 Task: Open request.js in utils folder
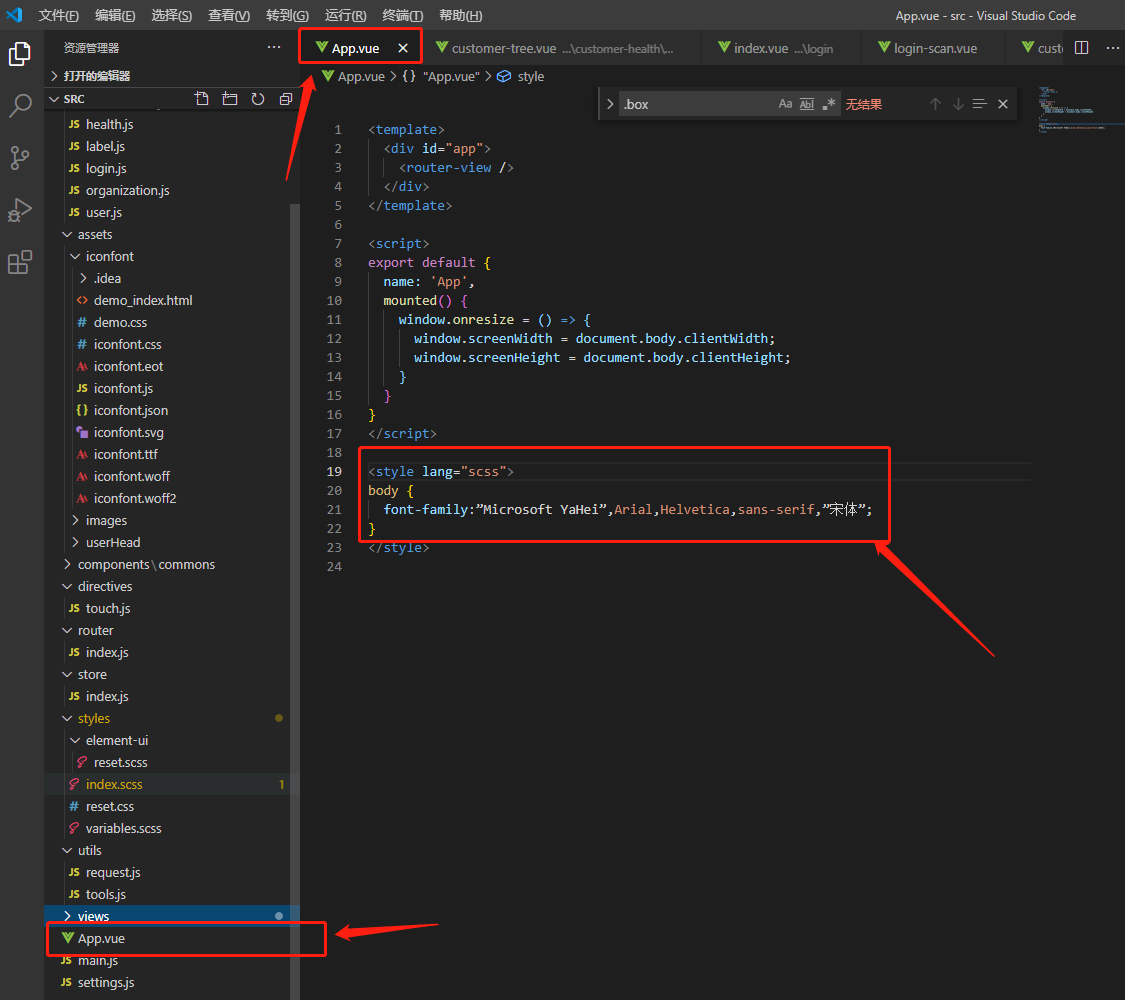pos(172,872)
